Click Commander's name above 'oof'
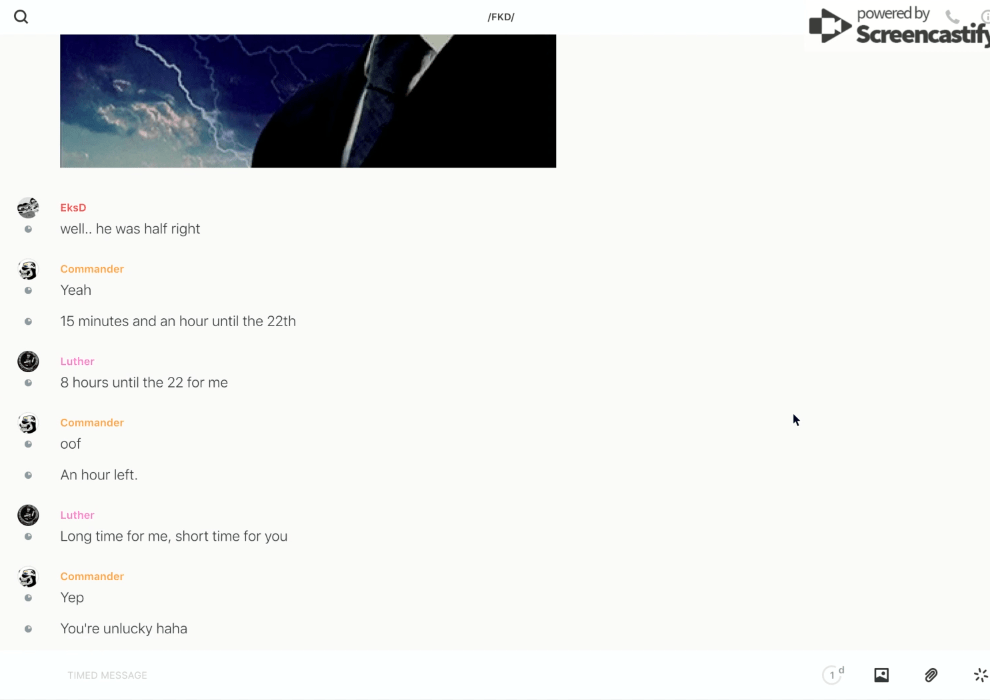 (x=92, y=423)
